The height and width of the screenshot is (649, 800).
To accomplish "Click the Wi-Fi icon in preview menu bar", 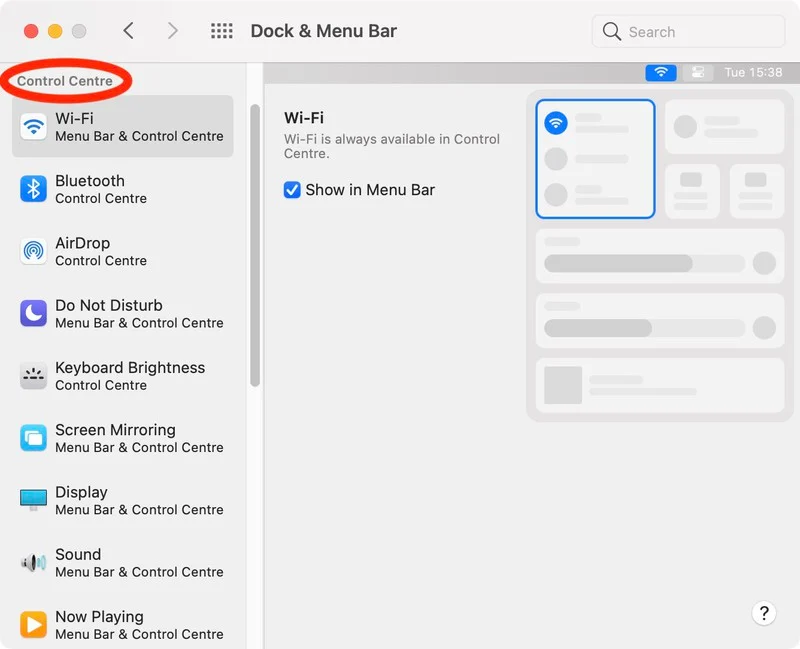I will (661, 73).
